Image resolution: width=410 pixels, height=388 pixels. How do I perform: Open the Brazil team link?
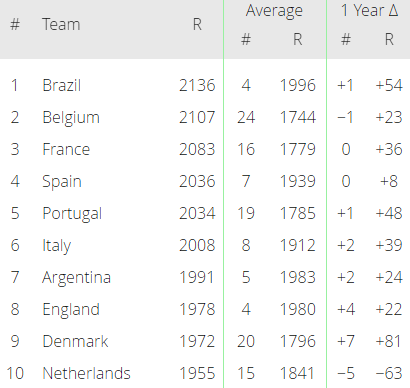pos(62,85)
